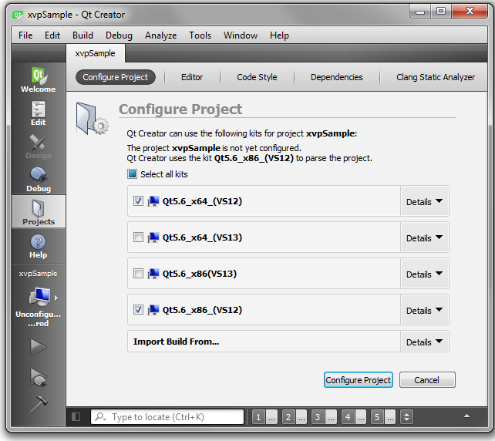Open the Help menu
Screen dimensions: 495x441
pos(279,35)
